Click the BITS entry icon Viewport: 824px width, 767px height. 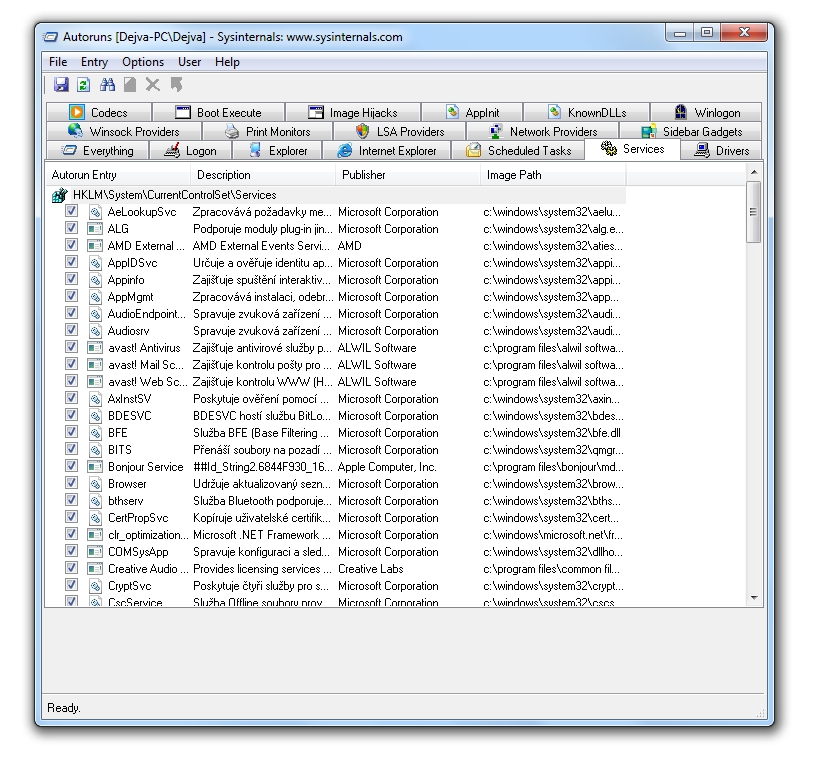point(95,450)
